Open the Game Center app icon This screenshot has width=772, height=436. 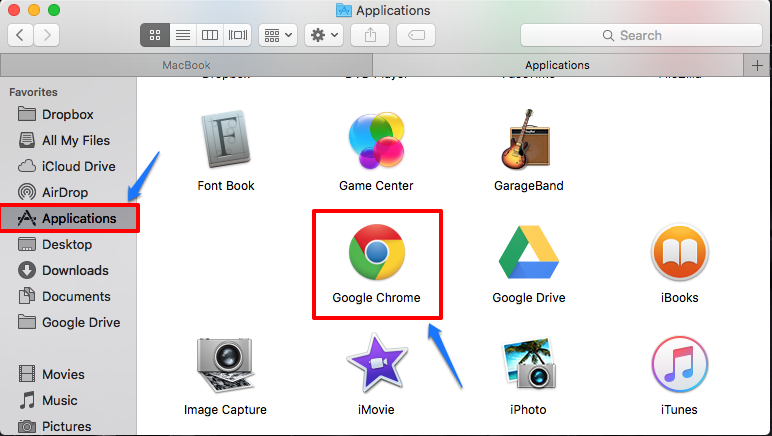(377, 140)
